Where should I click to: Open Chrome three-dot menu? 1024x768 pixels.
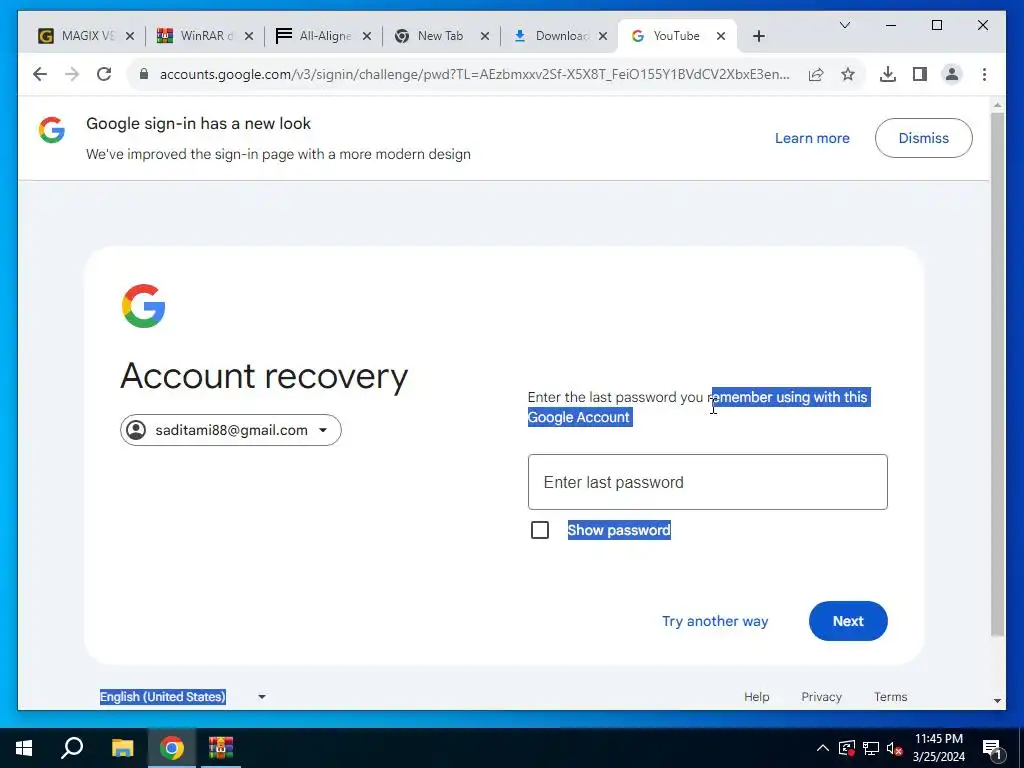click(984, 74)
